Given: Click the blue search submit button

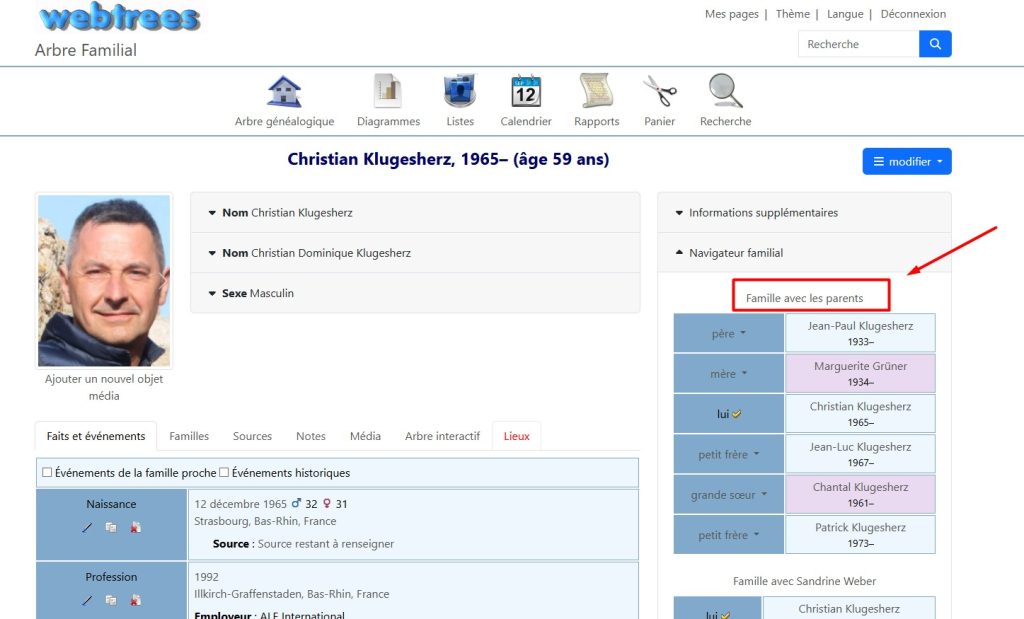Looking at the screenshot, I should [935, 44].
